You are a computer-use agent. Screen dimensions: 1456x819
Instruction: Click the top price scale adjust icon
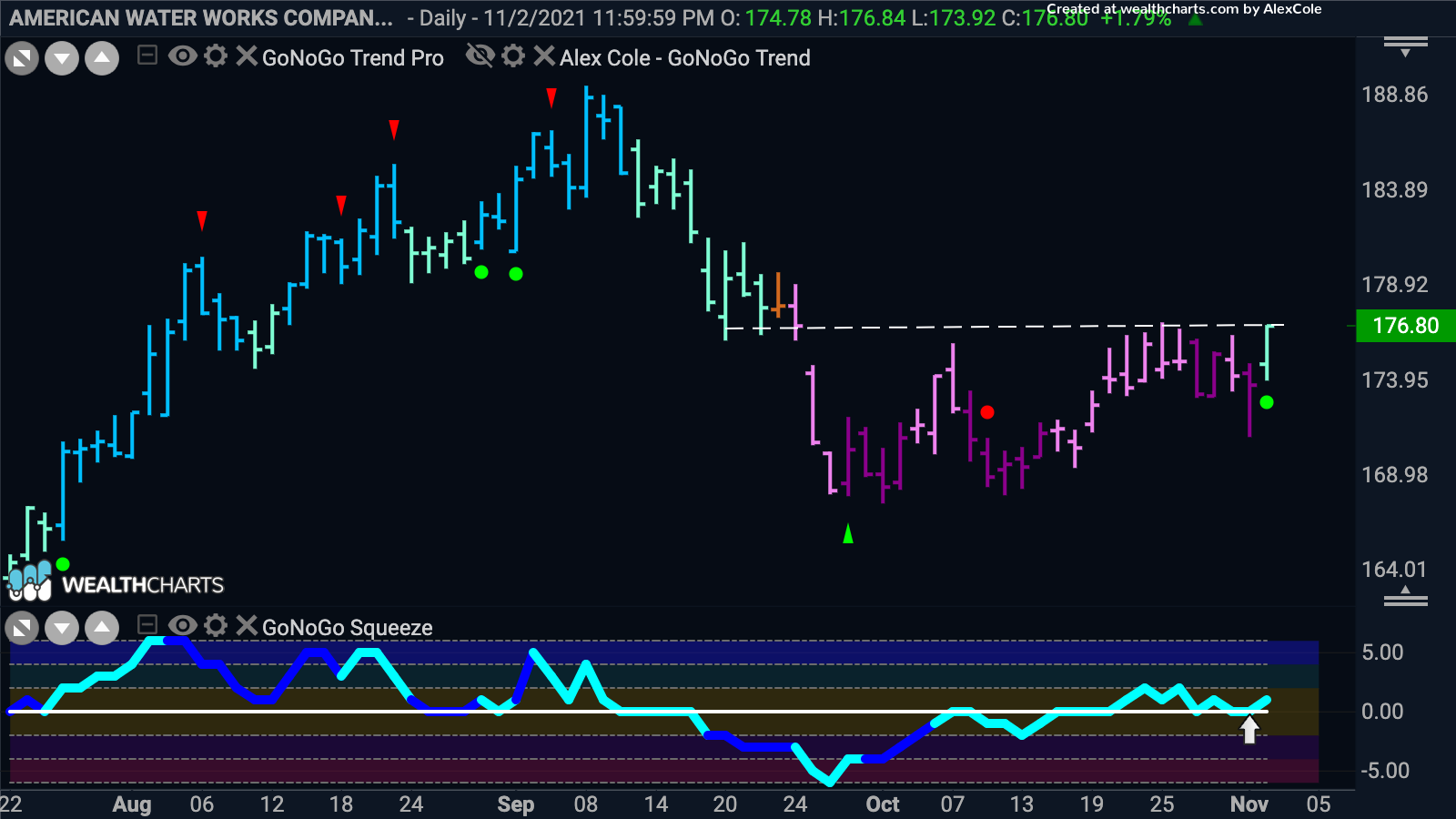pos(1406,46)
